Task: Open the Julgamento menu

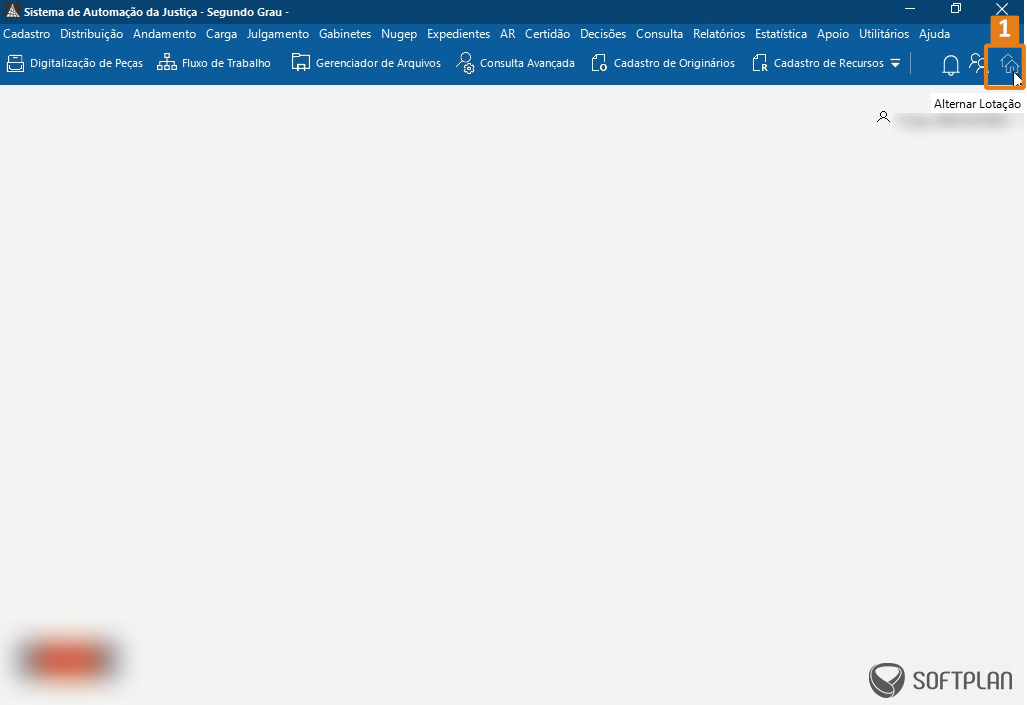Action: point(278,34)
